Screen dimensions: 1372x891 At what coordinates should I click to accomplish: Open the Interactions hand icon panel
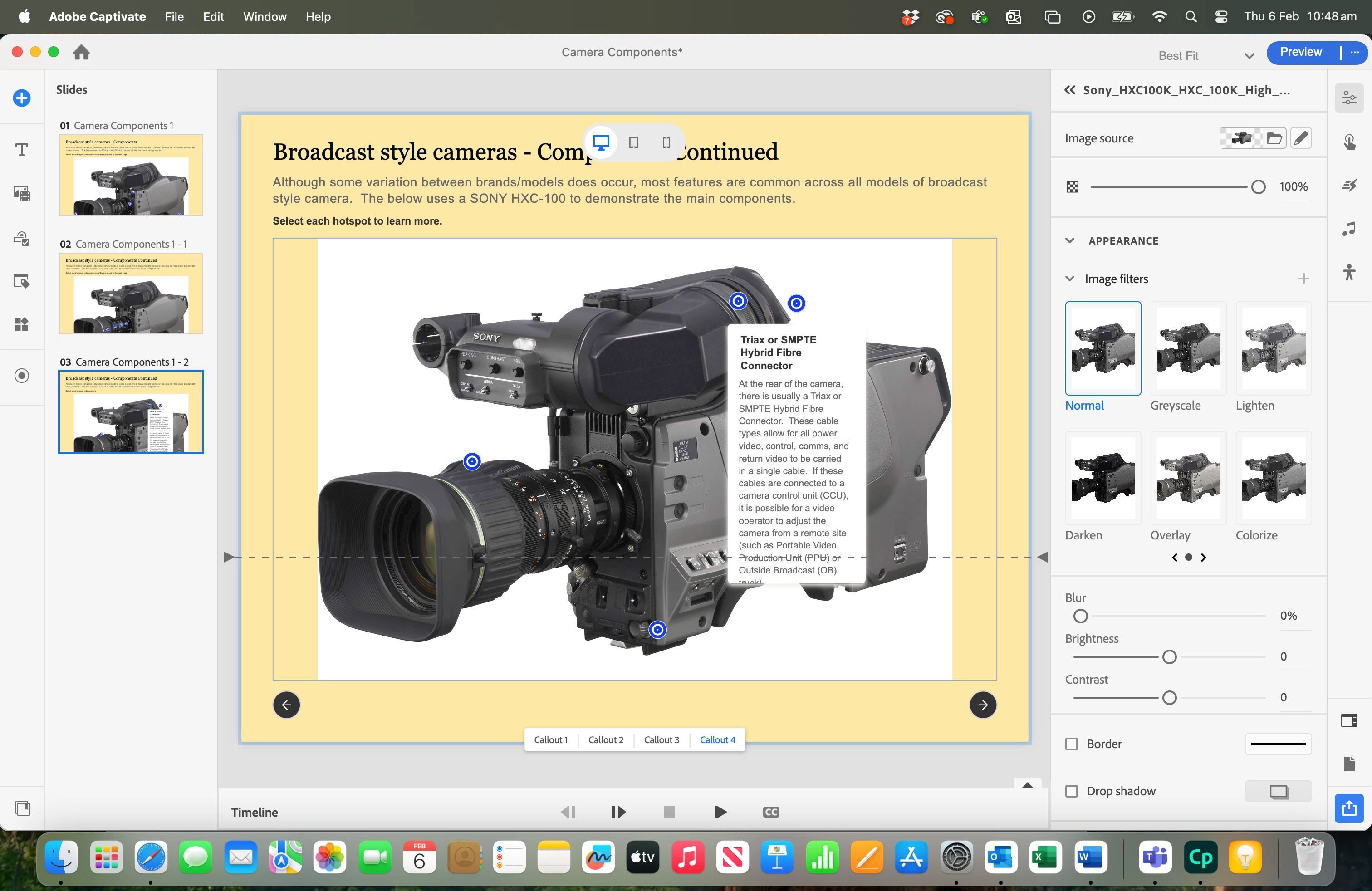tap(1349, 142)
